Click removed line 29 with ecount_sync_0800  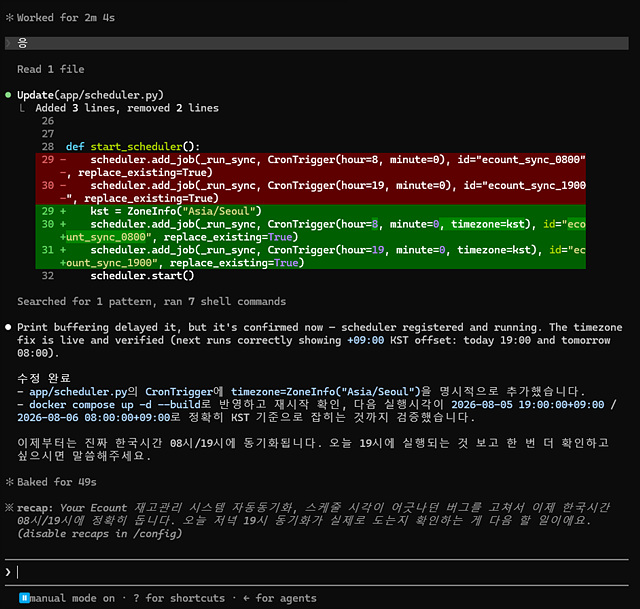(x=311, y=166)
